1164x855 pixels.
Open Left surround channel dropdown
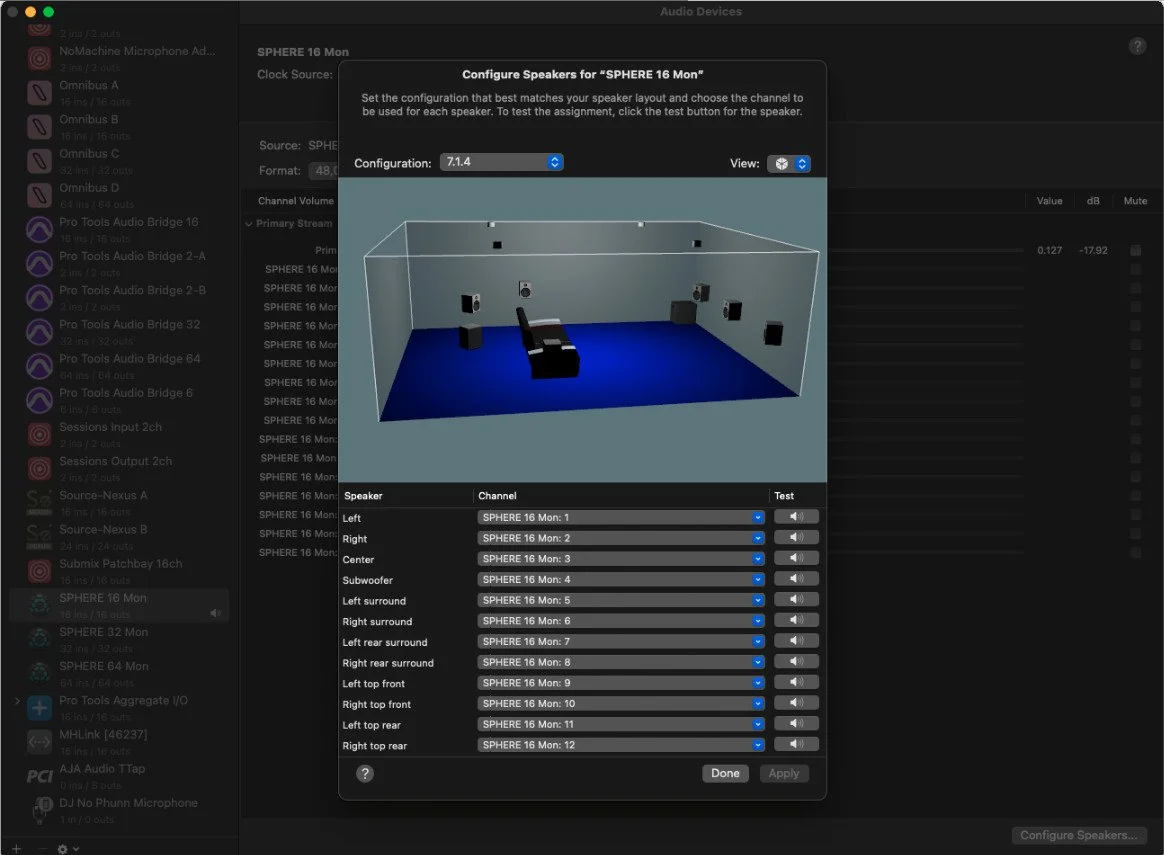click(621, 600)
